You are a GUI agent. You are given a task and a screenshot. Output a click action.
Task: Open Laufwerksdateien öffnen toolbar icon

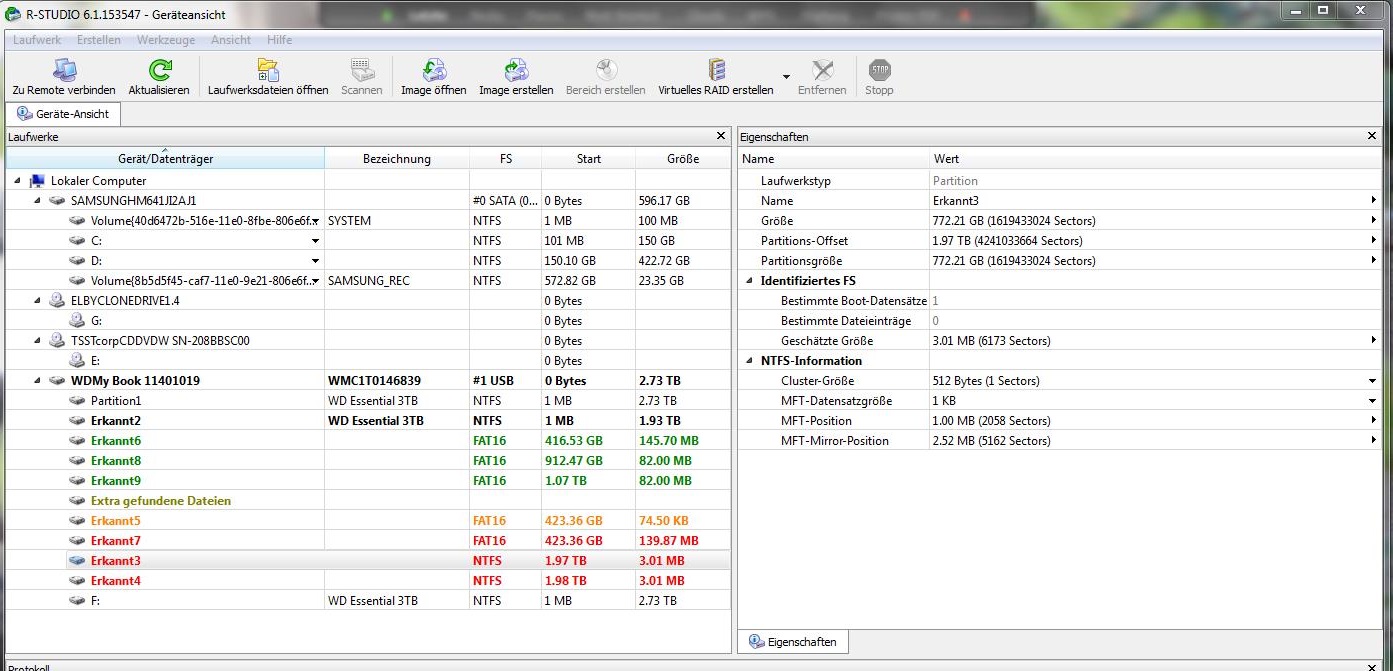coord(268,71)
